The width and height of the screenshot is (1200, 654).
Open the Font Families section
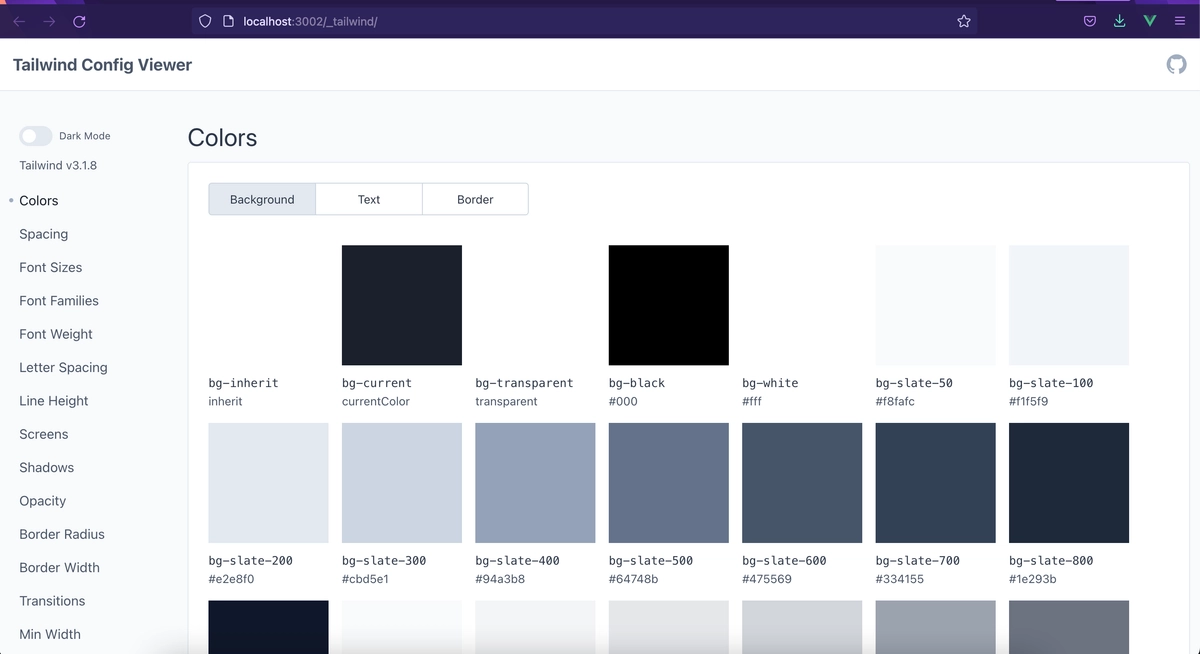click(58, 300)
